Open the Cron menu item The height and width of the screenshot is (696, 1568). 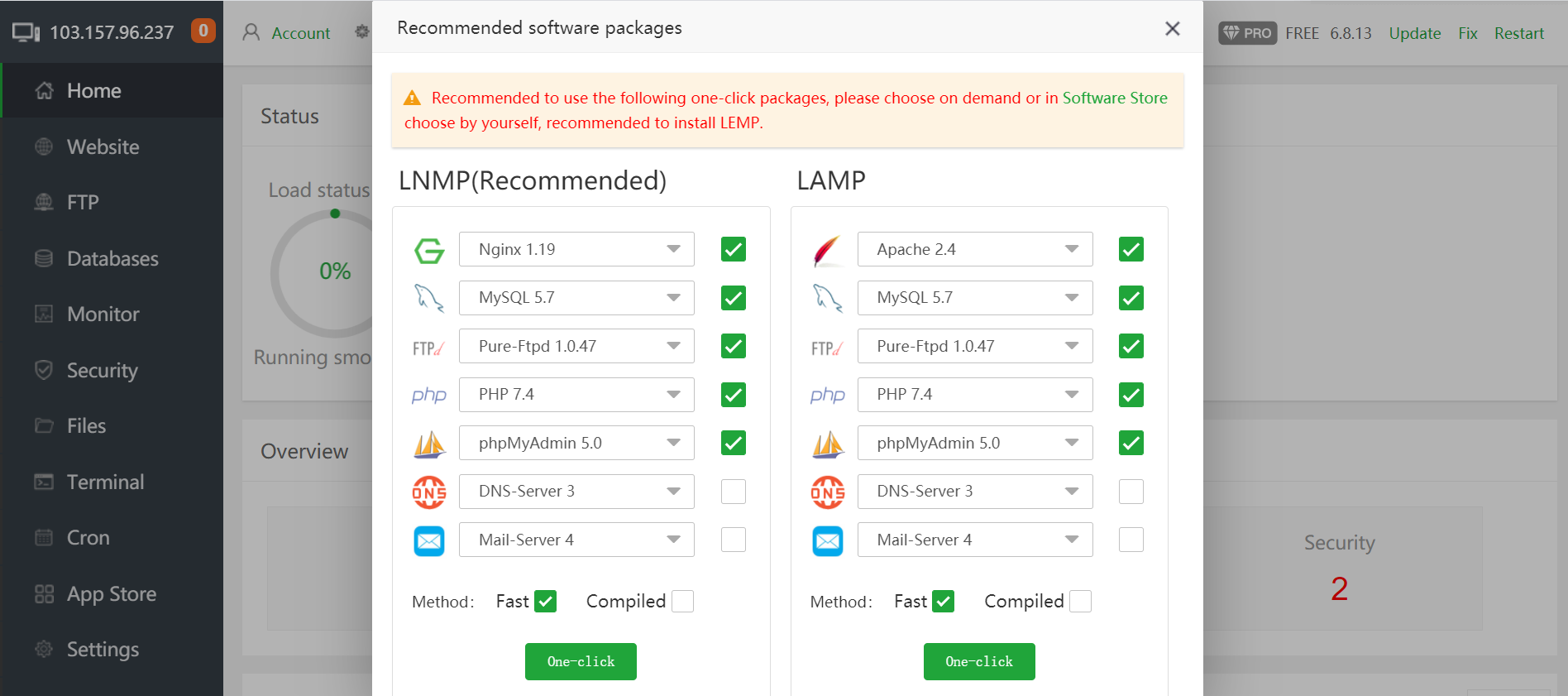(x=112, y=538)
